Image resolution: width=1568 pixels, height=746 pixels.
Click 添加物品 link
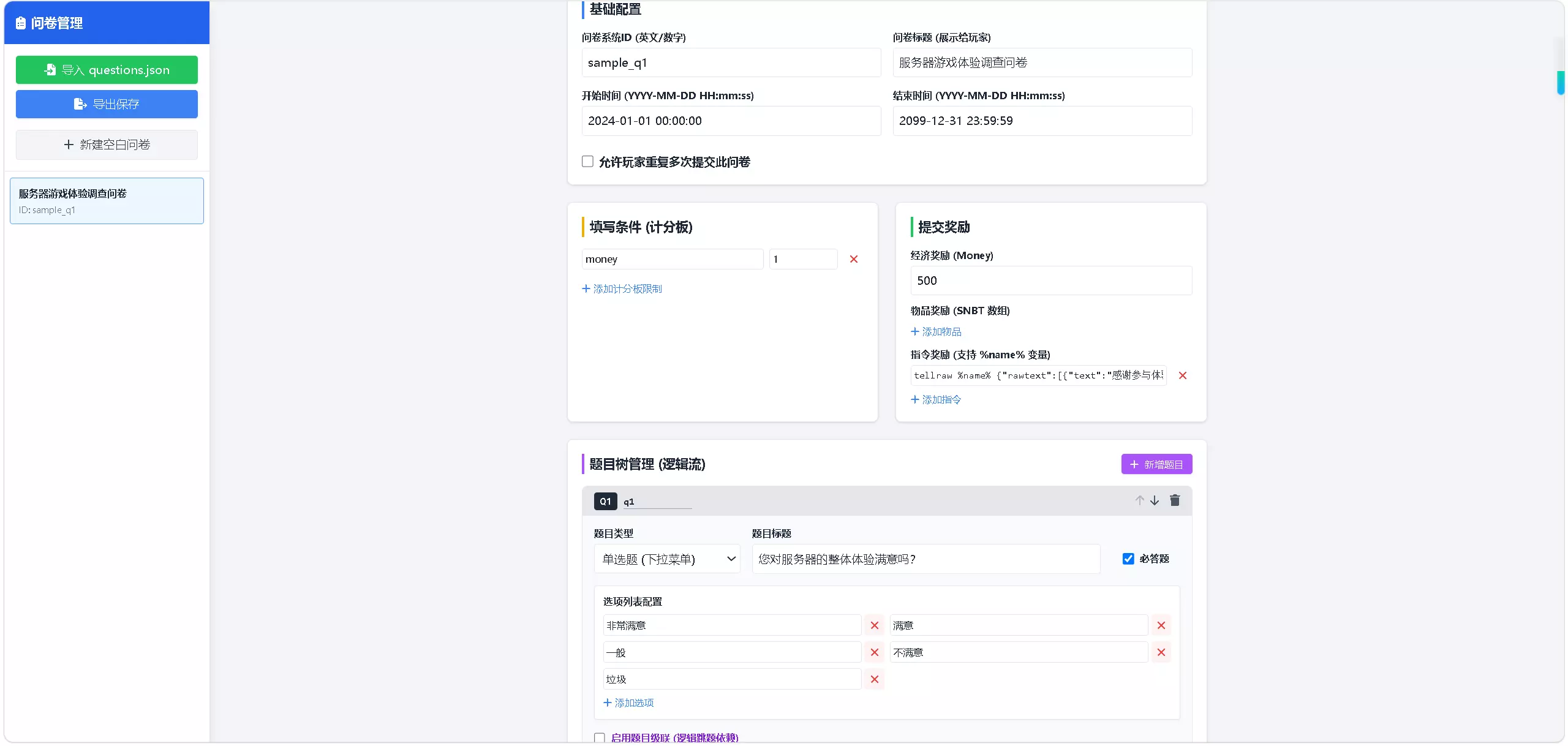[936, 331]
